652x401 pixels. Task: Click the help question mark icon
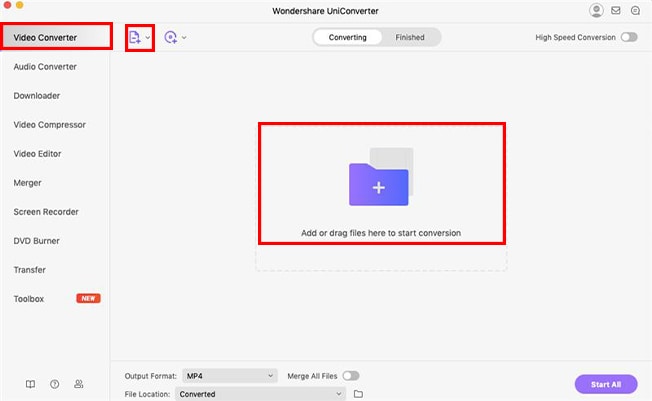(x=54, y=384)
